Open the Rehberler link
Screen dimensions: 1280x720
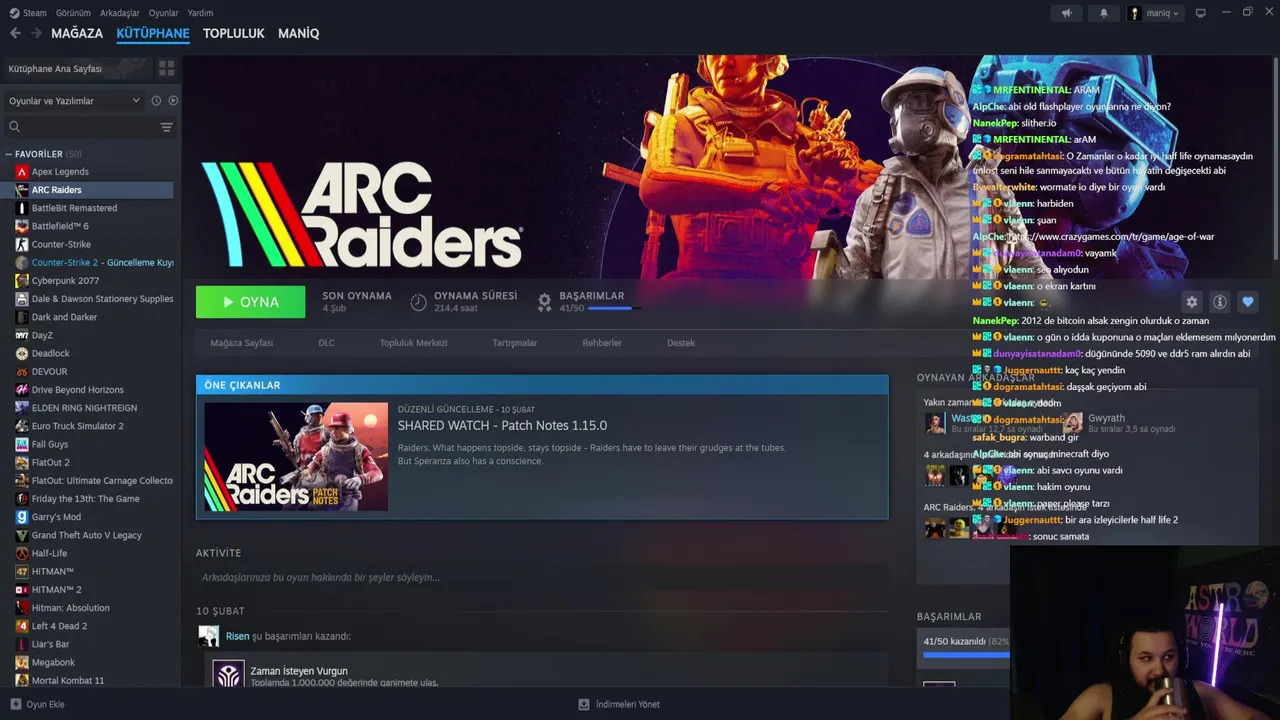pos(602,343)
